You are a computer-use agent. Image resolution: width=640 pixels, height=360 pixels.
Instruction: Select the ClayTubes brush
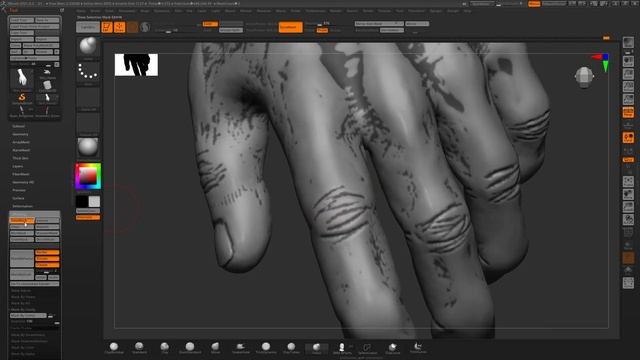coord(291,348)
